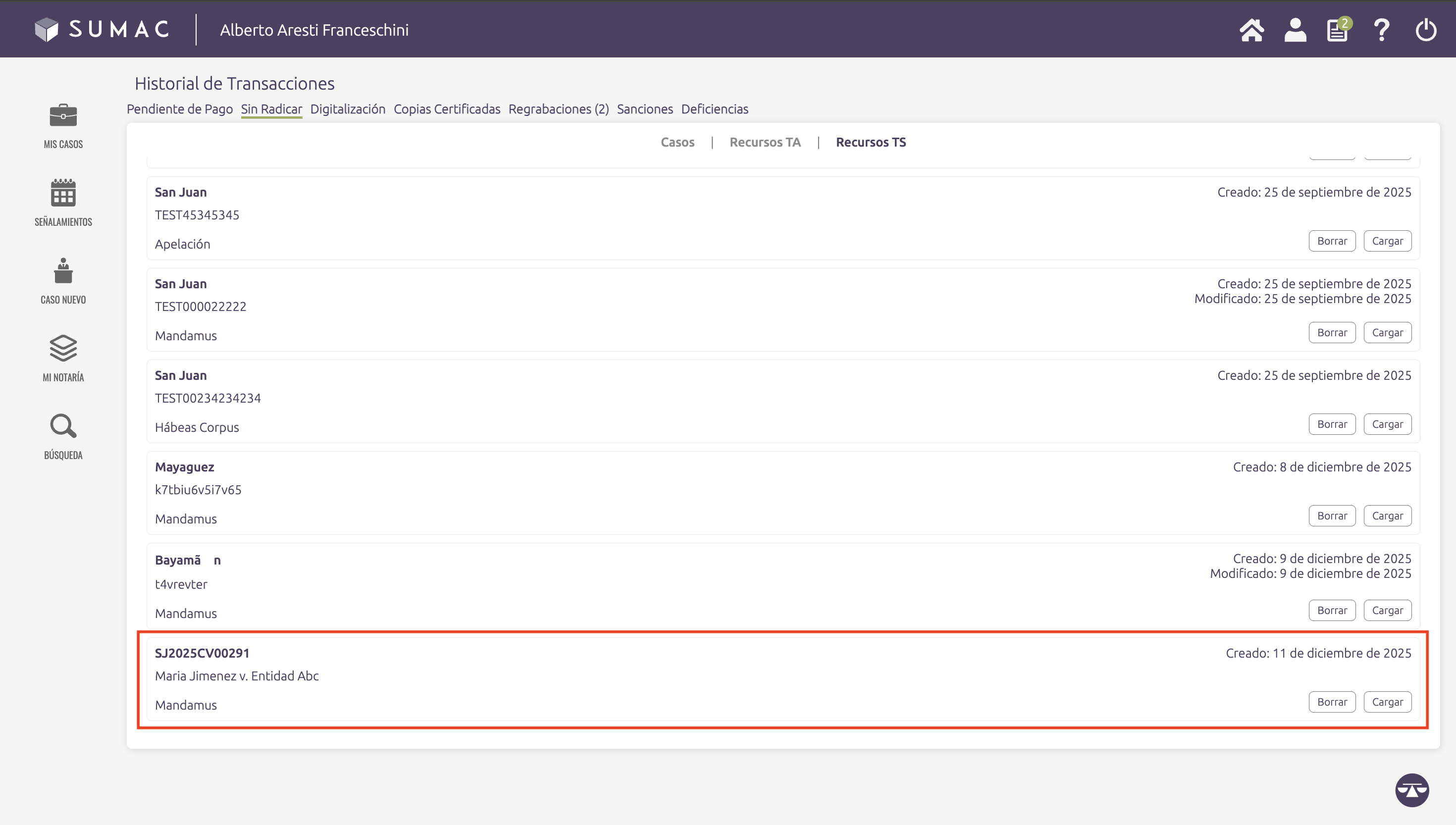The width and height of the screenshot is (1456, 825).
Task: Click the scales of justice floating icon
Action: point(1412,790)
